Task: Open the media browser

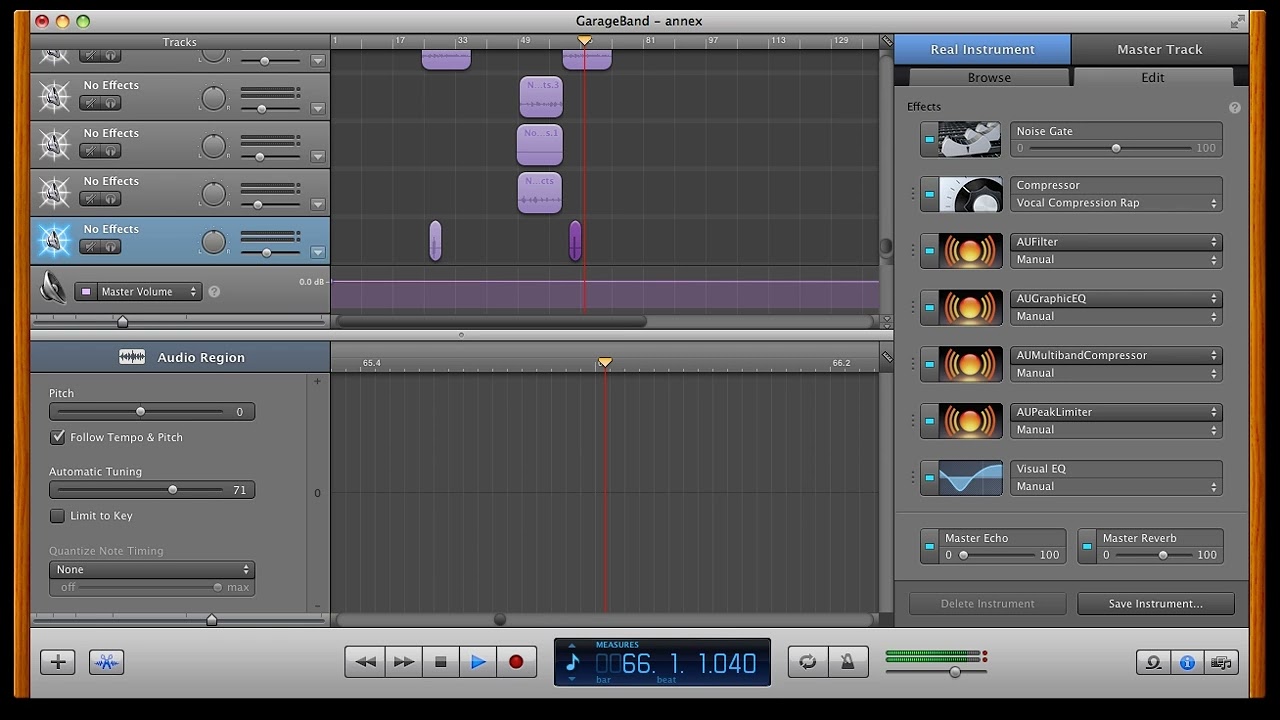Action: click(x=1221, y=662)
